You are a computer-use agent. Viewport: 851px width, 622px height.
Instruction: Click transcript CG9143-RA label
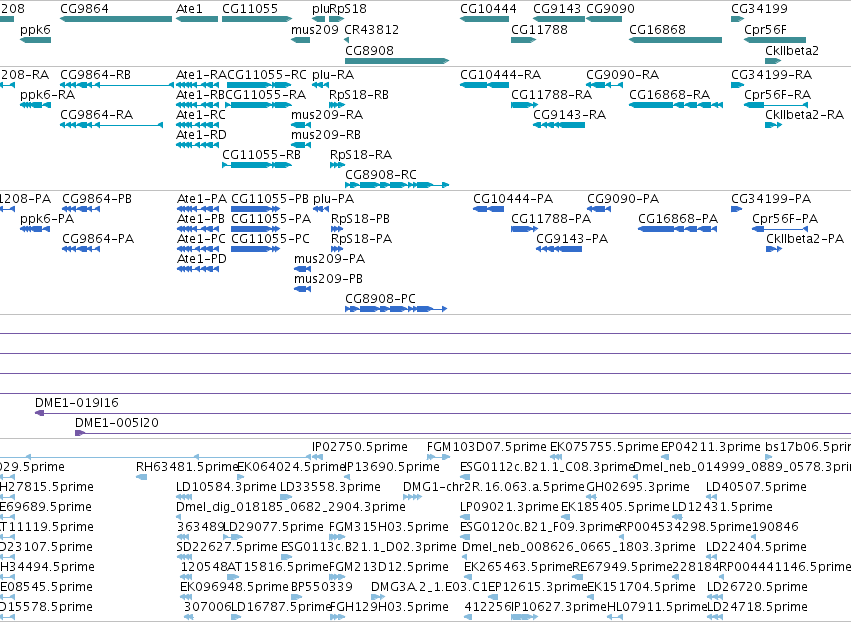click(570, 115)
